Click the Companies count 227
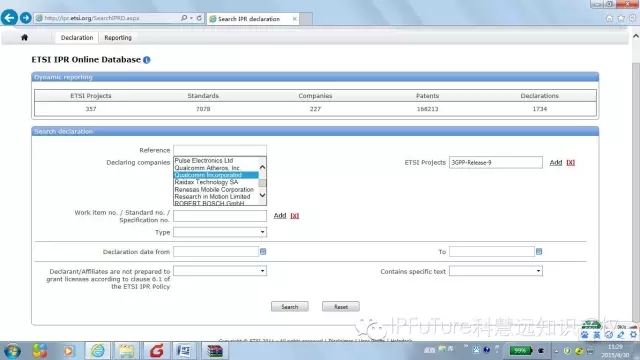 pyautogui.click(x=315, y=109)
